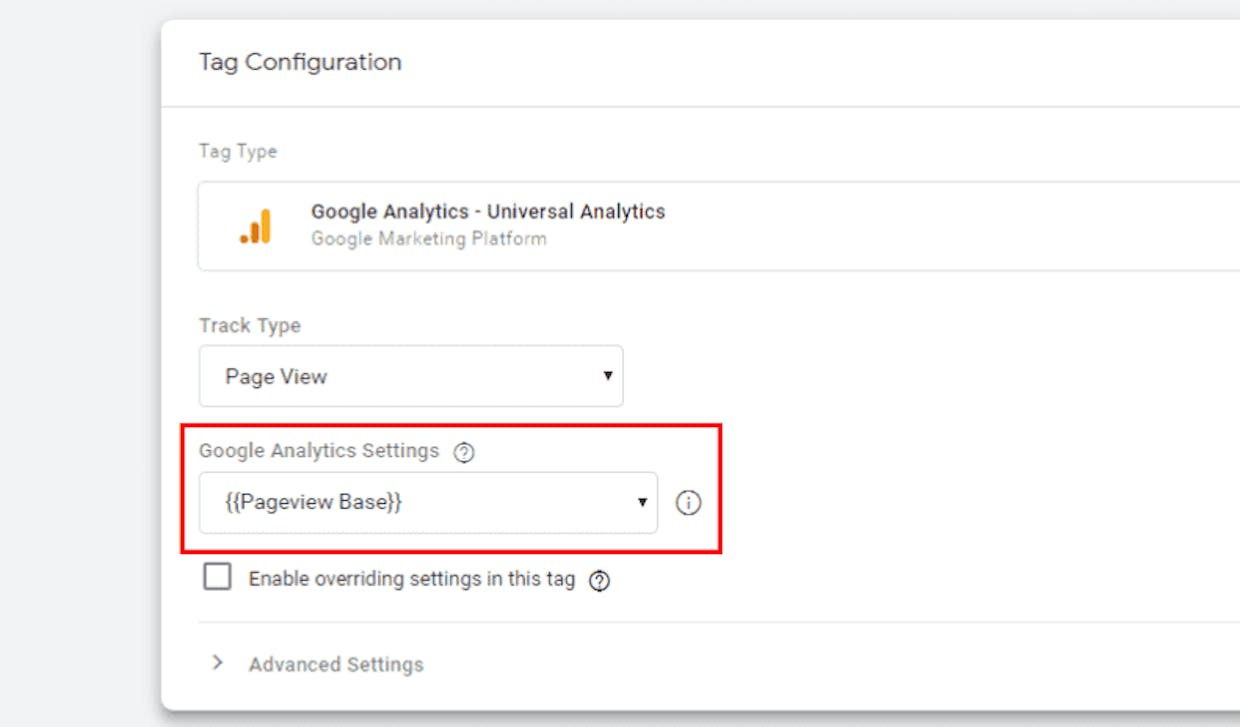The image size is (1240, 727).
Task: Click info icon beside Pageview Base dropdown
Action: click(688, 503)
